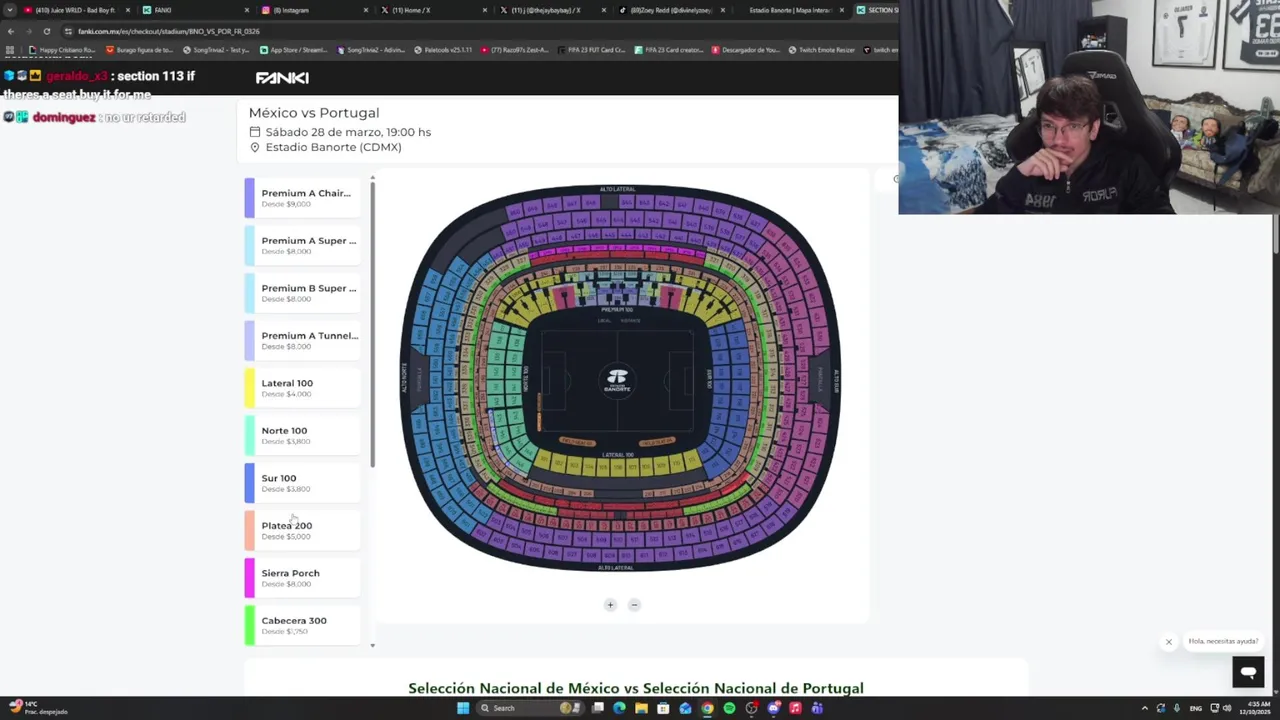The image size is (1280, 720).
Task: Show hidden system tray icons
Action: pos(1145,708)
